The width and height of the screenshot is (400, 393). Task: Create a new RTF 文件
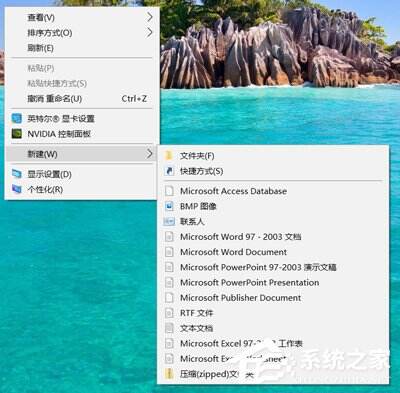coord(273,313)
